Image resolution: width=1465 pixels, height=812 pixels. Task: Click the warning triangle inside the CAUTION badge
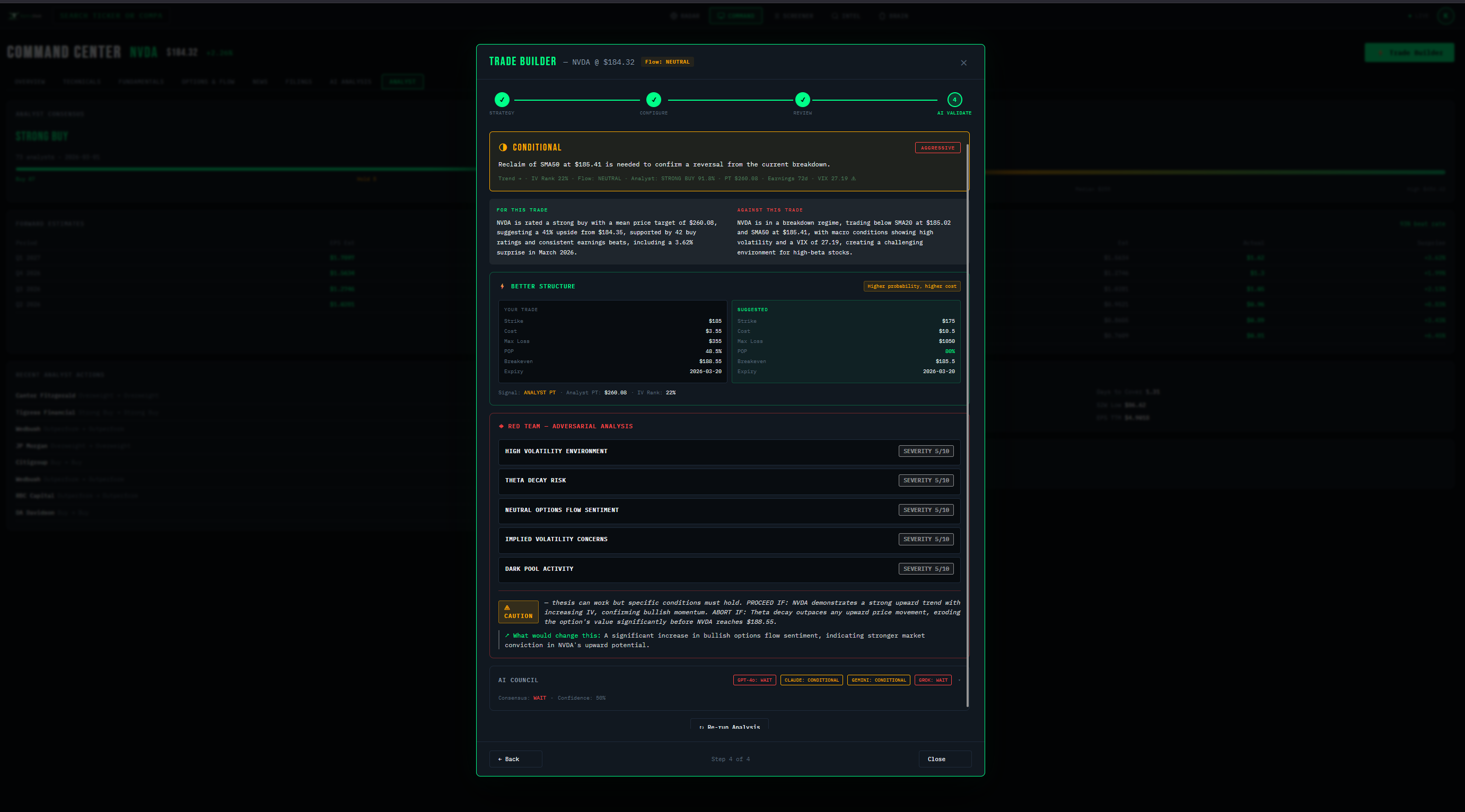tap(508, 608)
